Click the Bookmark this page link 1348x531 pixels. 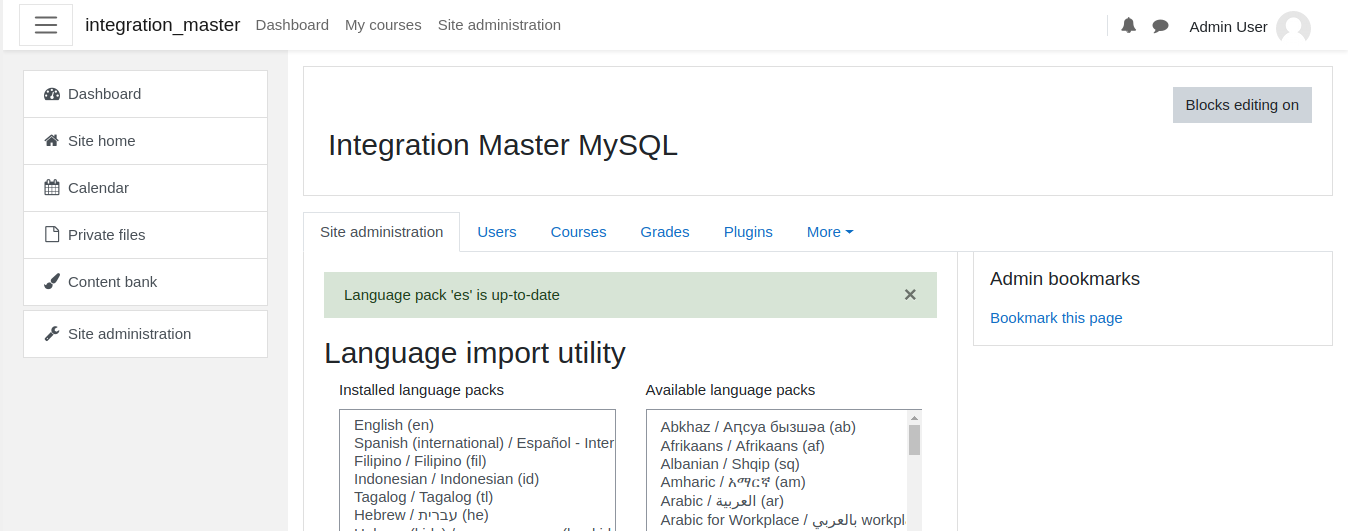[x=1056, y=318]
